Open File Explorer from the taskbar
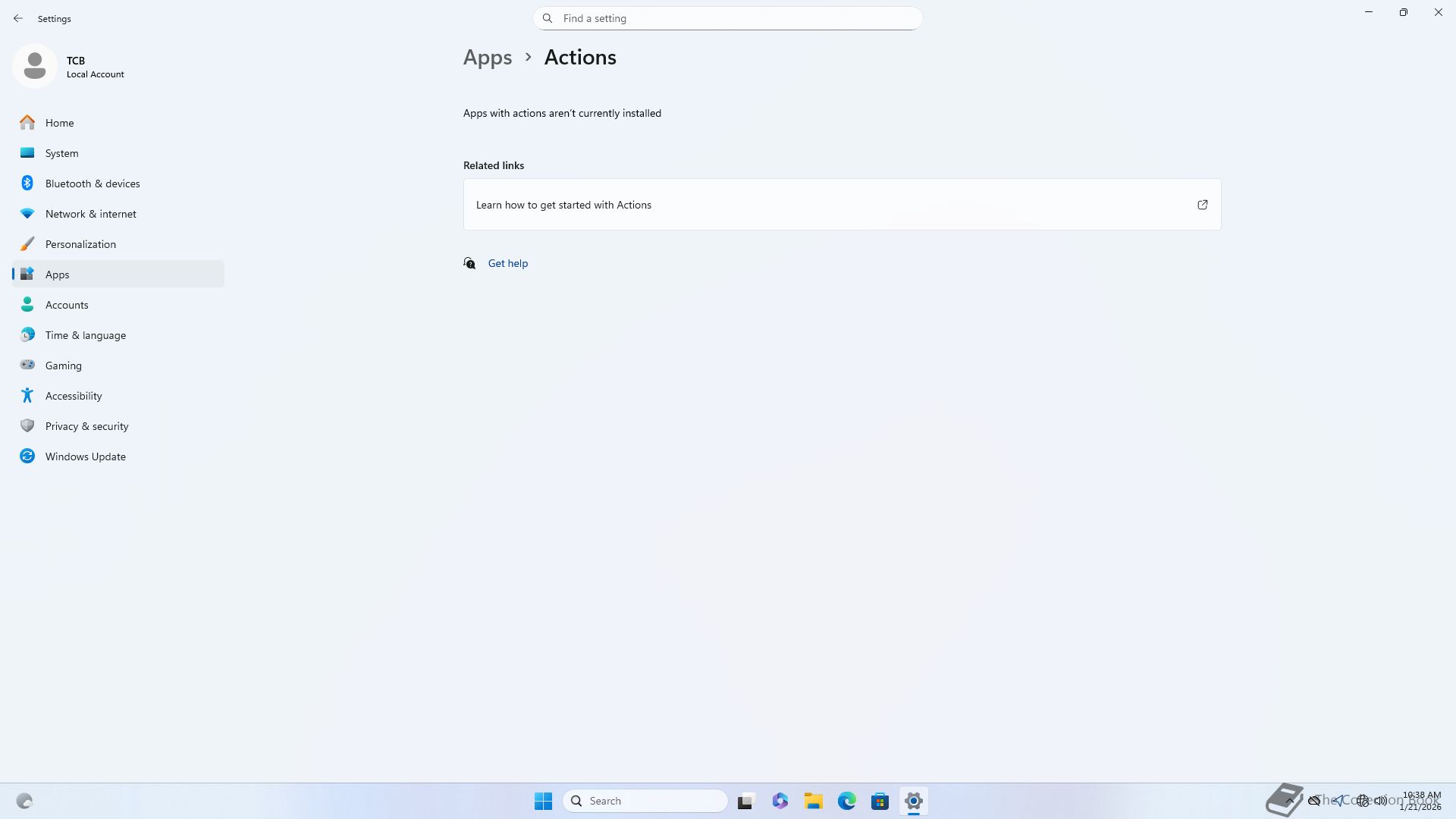This screenshot has height=819, width=1456. pyautogui.click(x=813, y=801)
